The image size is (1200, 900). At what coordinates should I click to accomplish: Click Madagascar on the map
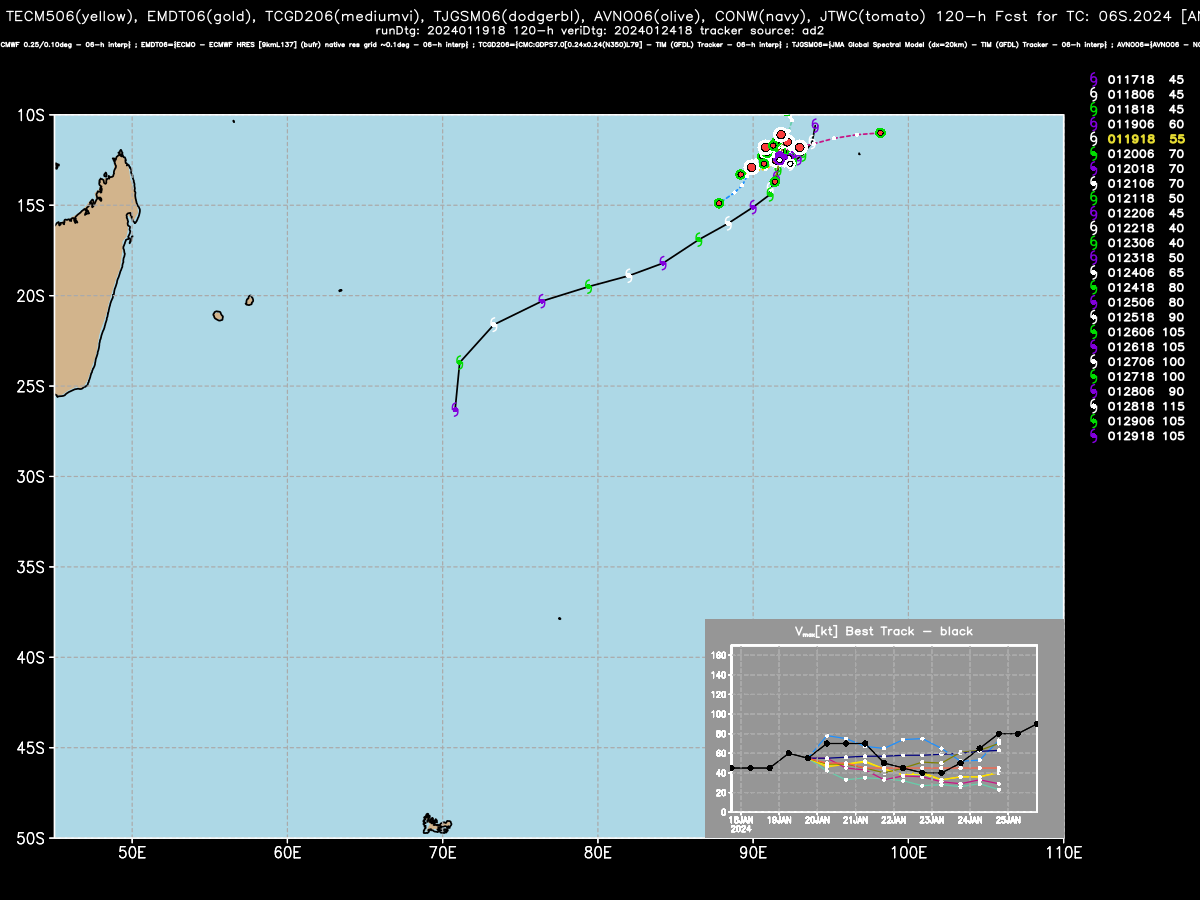pos(95,270)
